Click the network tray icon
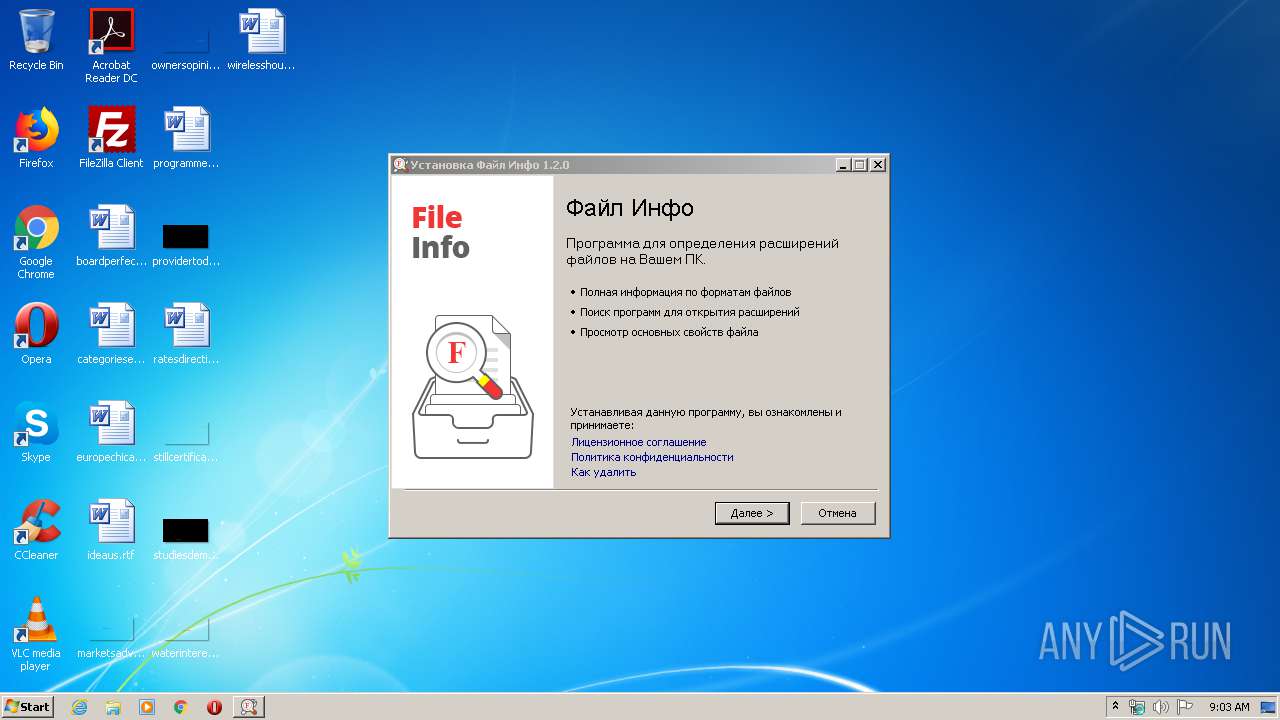 coord(1137,707)
